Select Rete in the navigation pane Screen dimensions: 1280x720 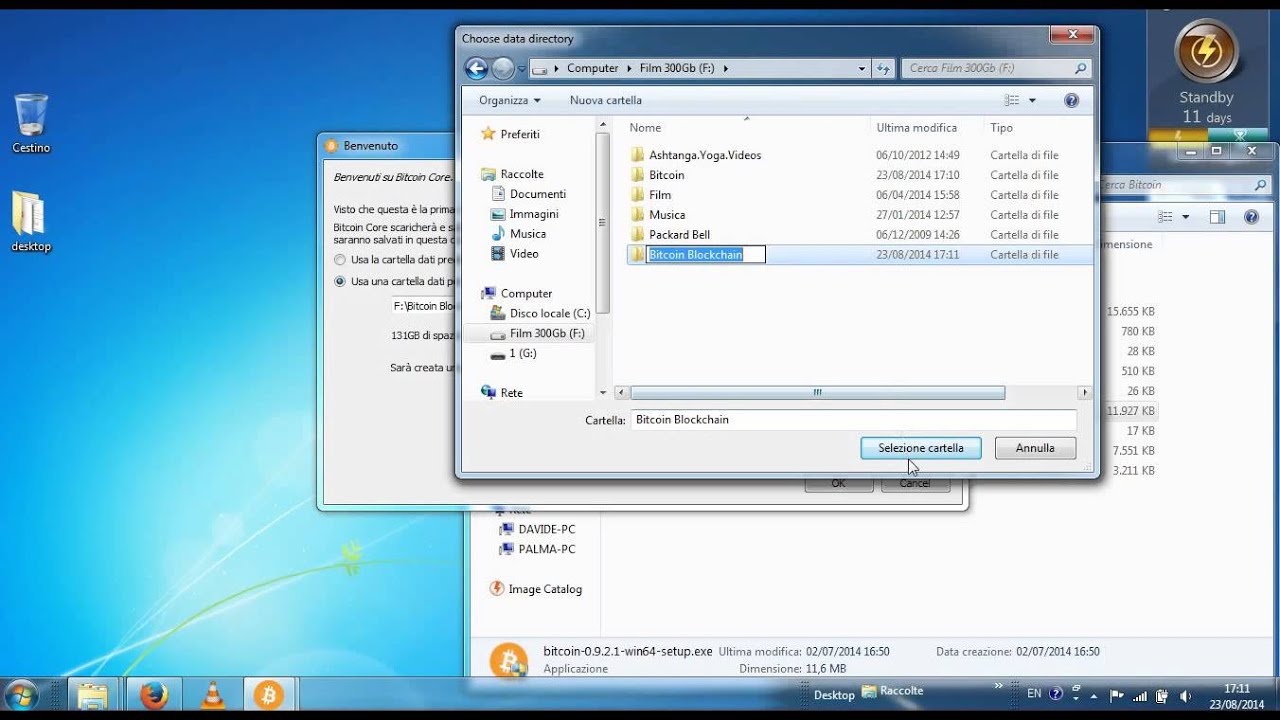click(x=511, y=393)
